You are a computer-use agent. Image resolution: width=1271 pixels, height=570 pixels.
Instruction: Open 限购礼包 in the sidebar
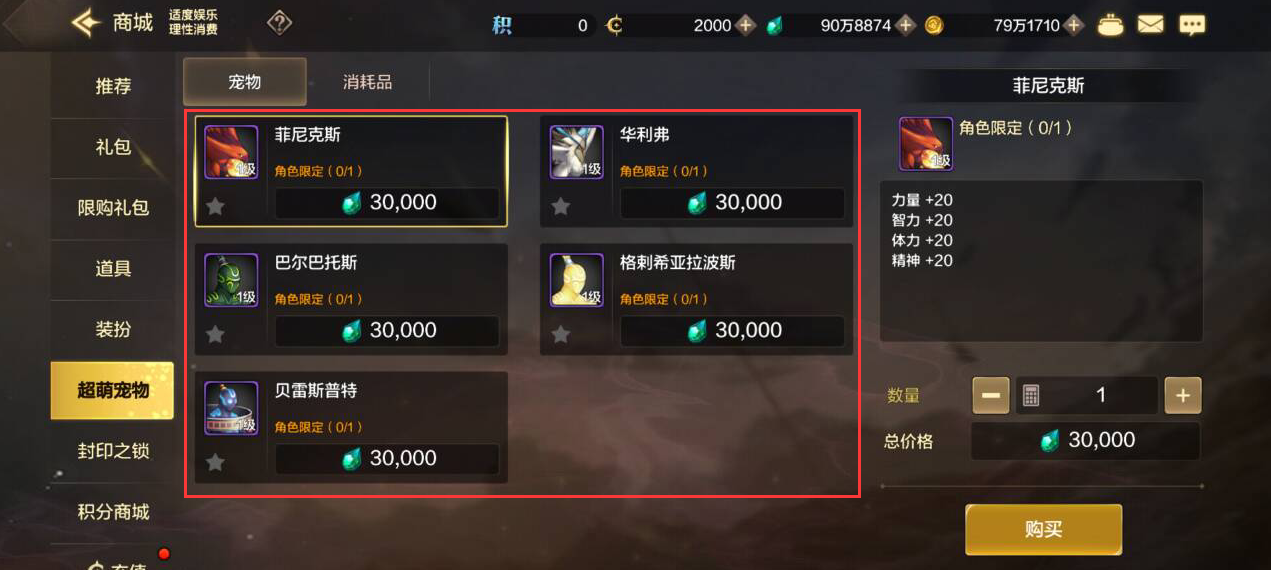(113, 208)
